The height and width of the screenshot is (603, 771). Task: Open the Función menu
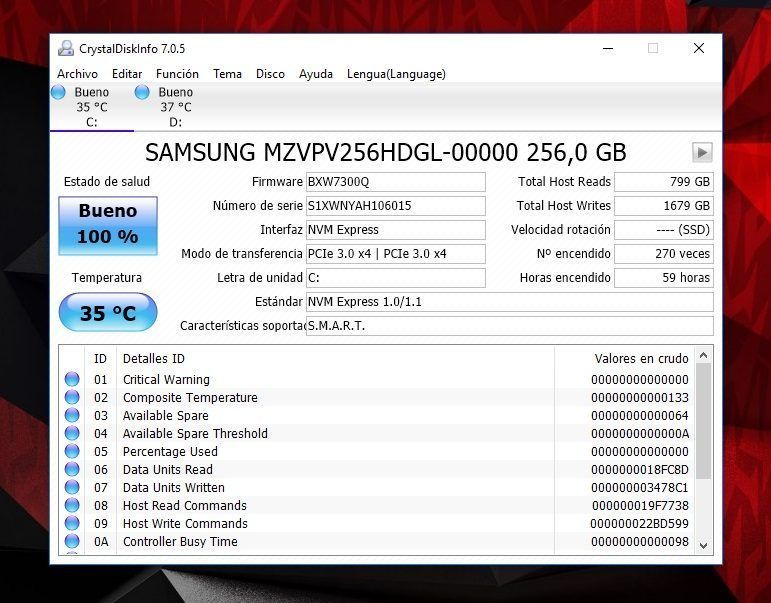pyautogui.click(x=177, y=74)
